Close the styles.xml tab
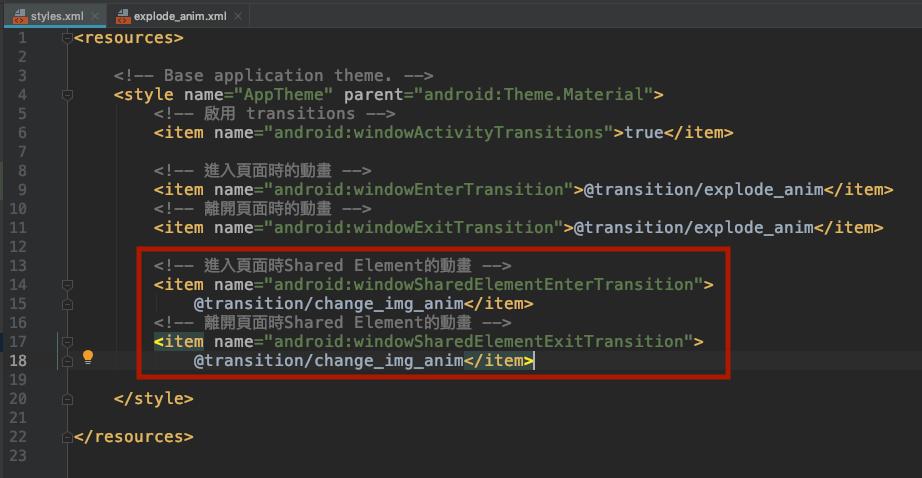922x478 pixels. click(95, 16)
